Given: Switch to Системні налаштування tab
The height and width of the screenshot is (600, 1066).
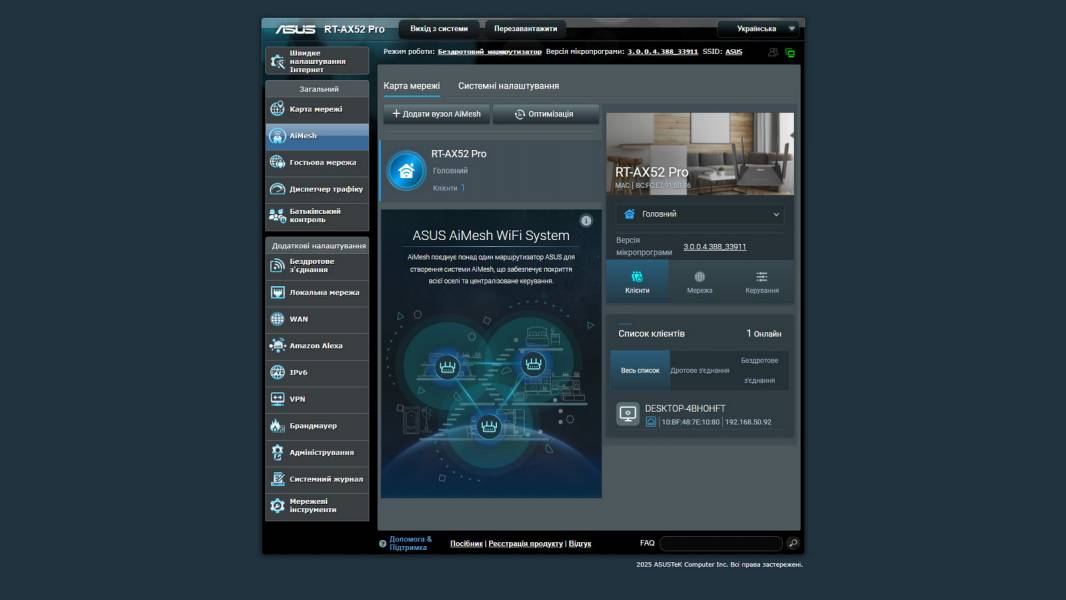Looking at the screenshot, I should (508, 86).
